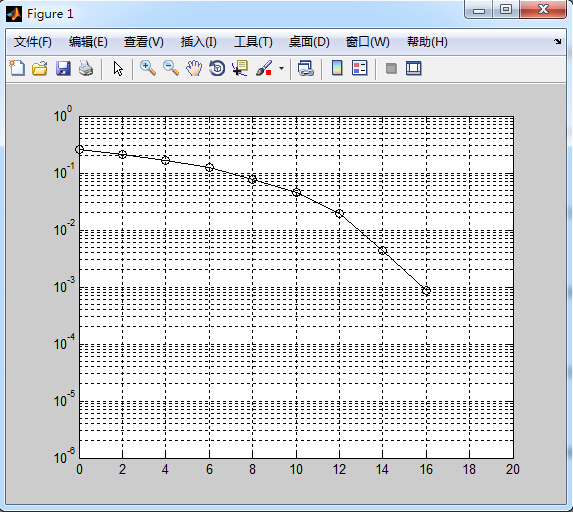Click the Link Plot icon

click(x=306, y=68)
